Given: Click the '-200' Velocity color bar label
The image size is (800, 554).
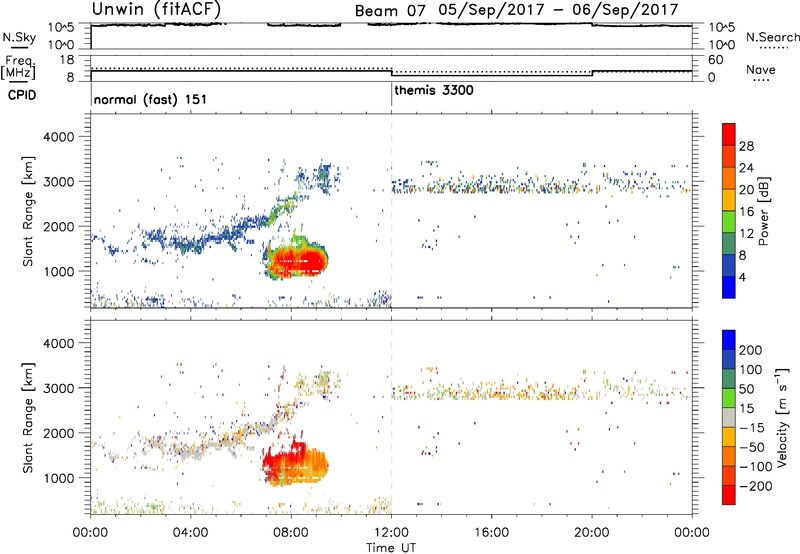Looking at the screenshot, I should 756,486.
